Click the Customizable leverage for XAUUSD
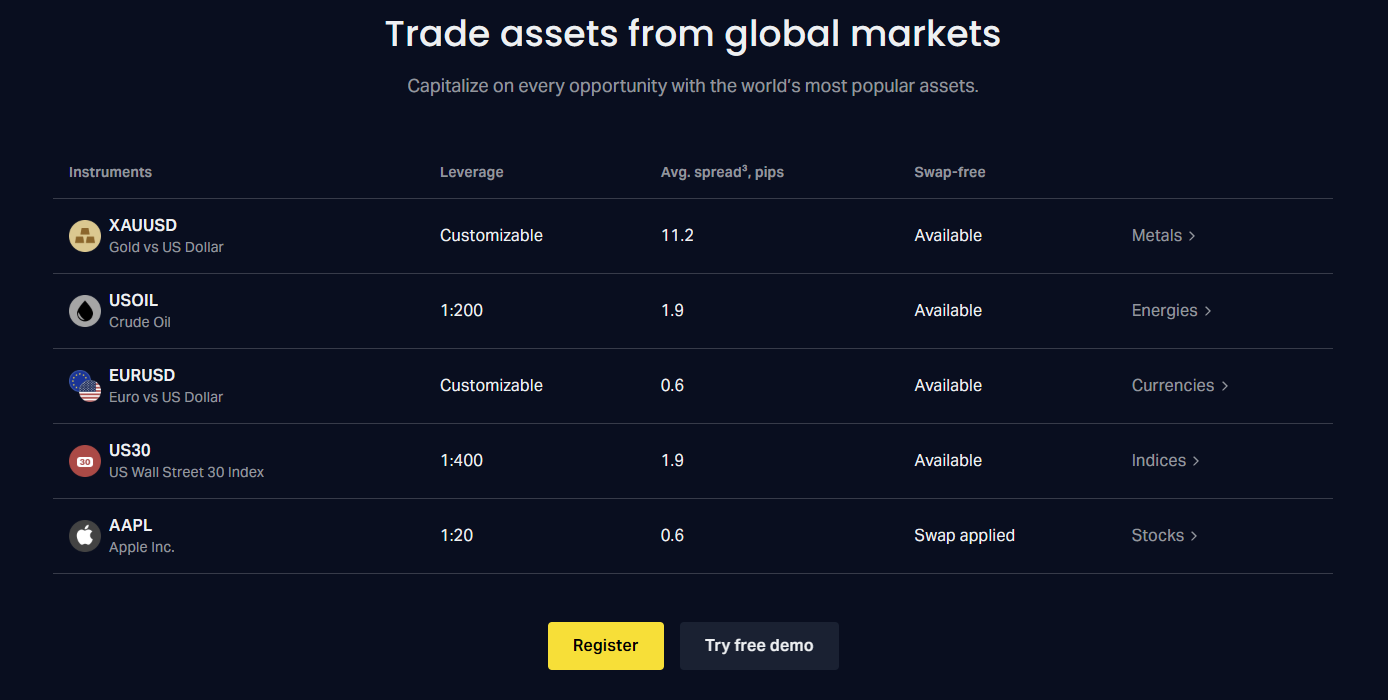 491,236
